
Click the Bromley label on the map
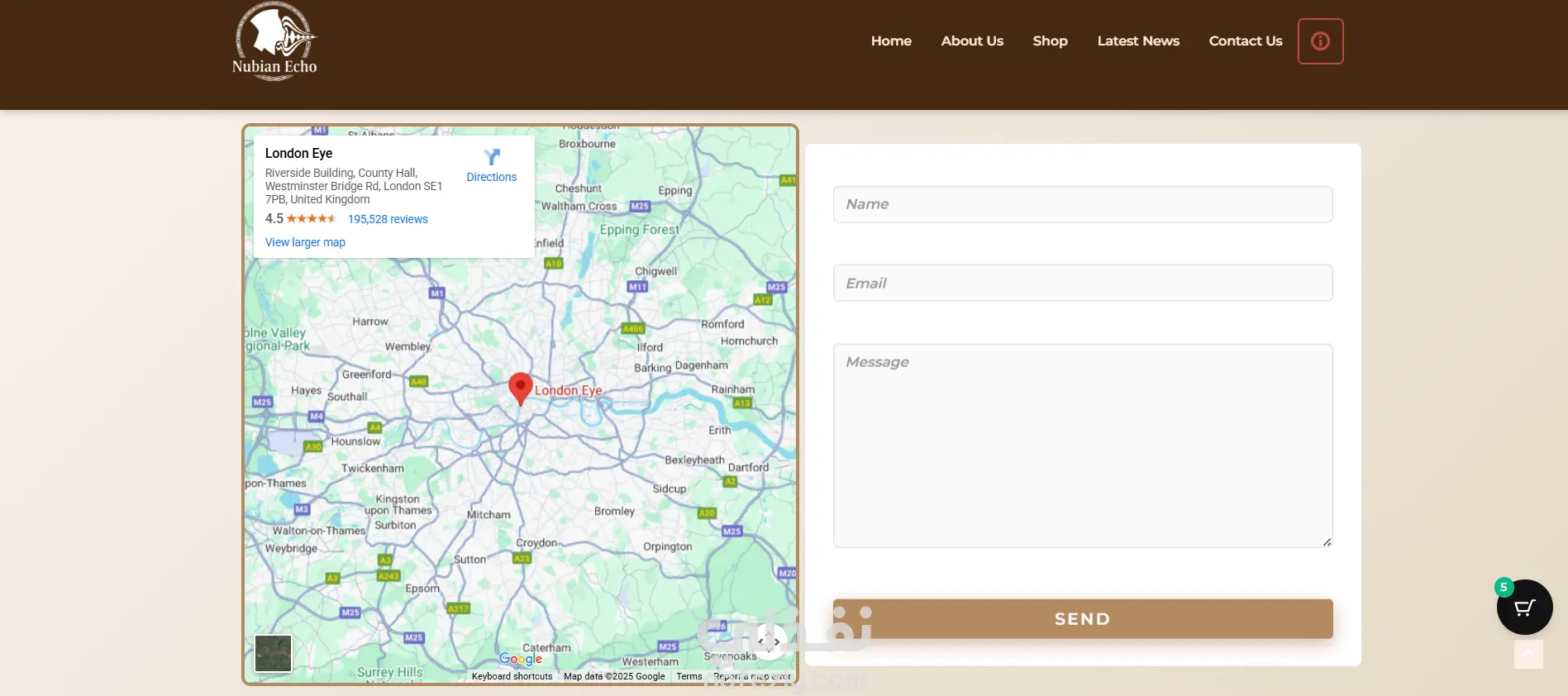614,511
